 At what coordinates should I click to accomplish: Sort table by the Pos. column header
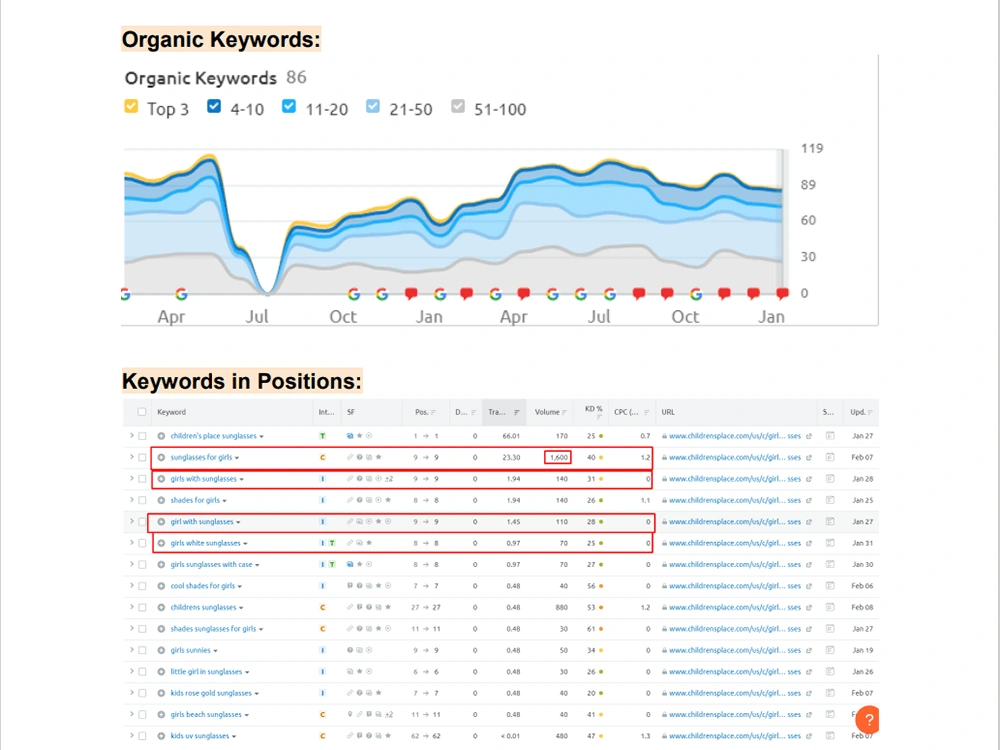tap(425, 412)
